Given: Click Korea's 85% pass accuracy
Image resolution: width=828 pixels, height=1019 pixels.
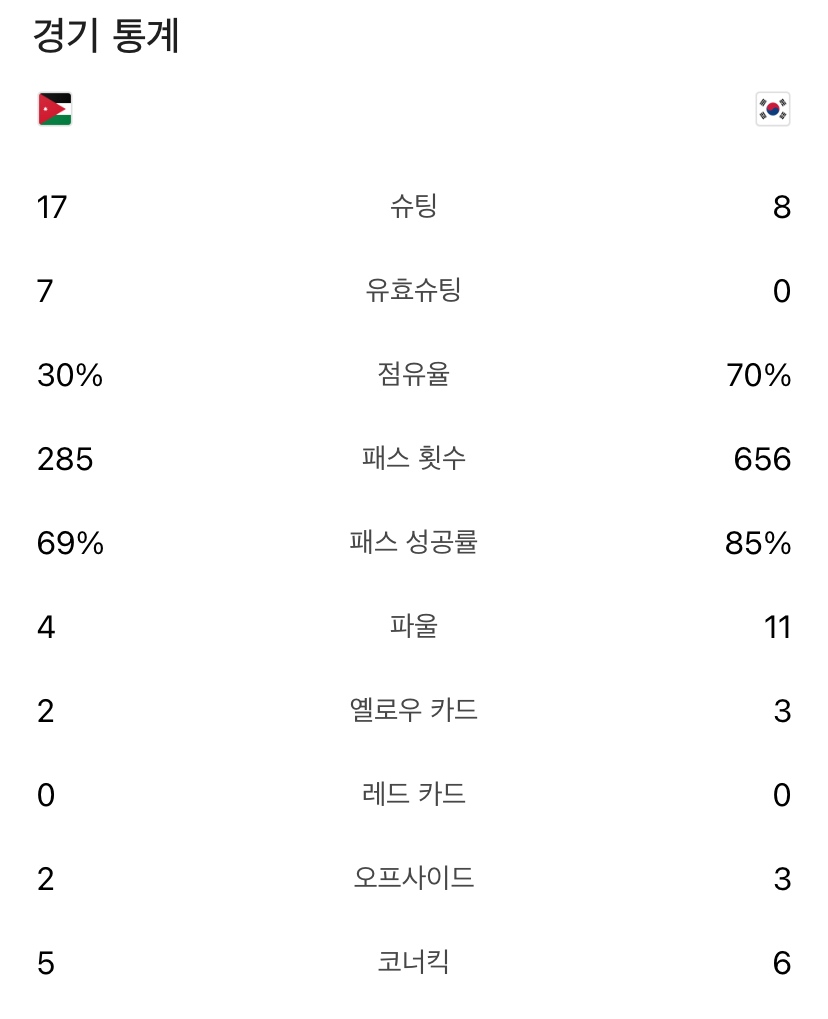Looking at the screenshot, I should 758,543.
